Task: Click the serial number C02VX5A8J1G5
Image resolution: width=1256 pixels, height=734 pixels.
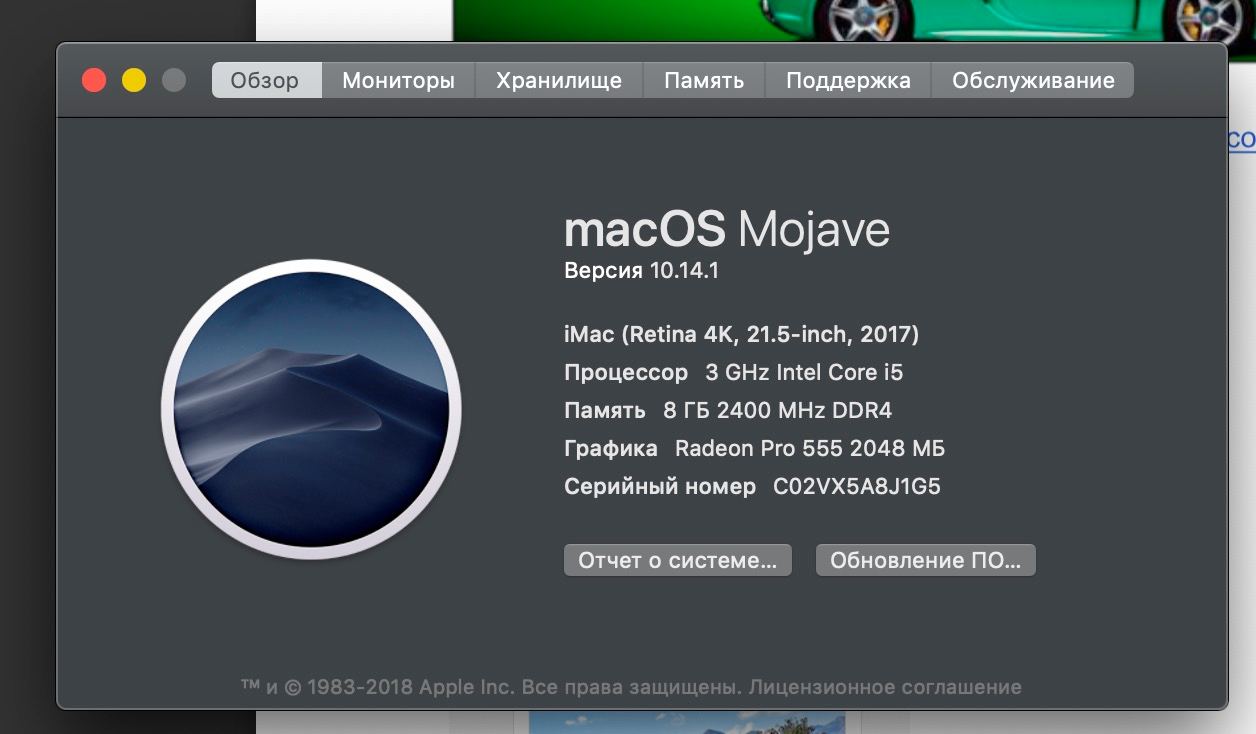Action: (x=857, y=487)
